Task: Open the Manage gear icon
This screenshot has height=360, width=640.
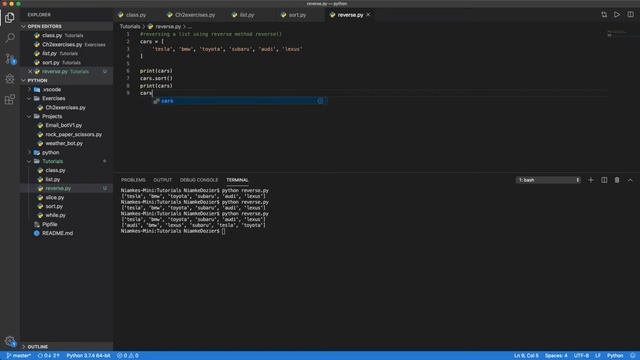Action: pos(10,341)
